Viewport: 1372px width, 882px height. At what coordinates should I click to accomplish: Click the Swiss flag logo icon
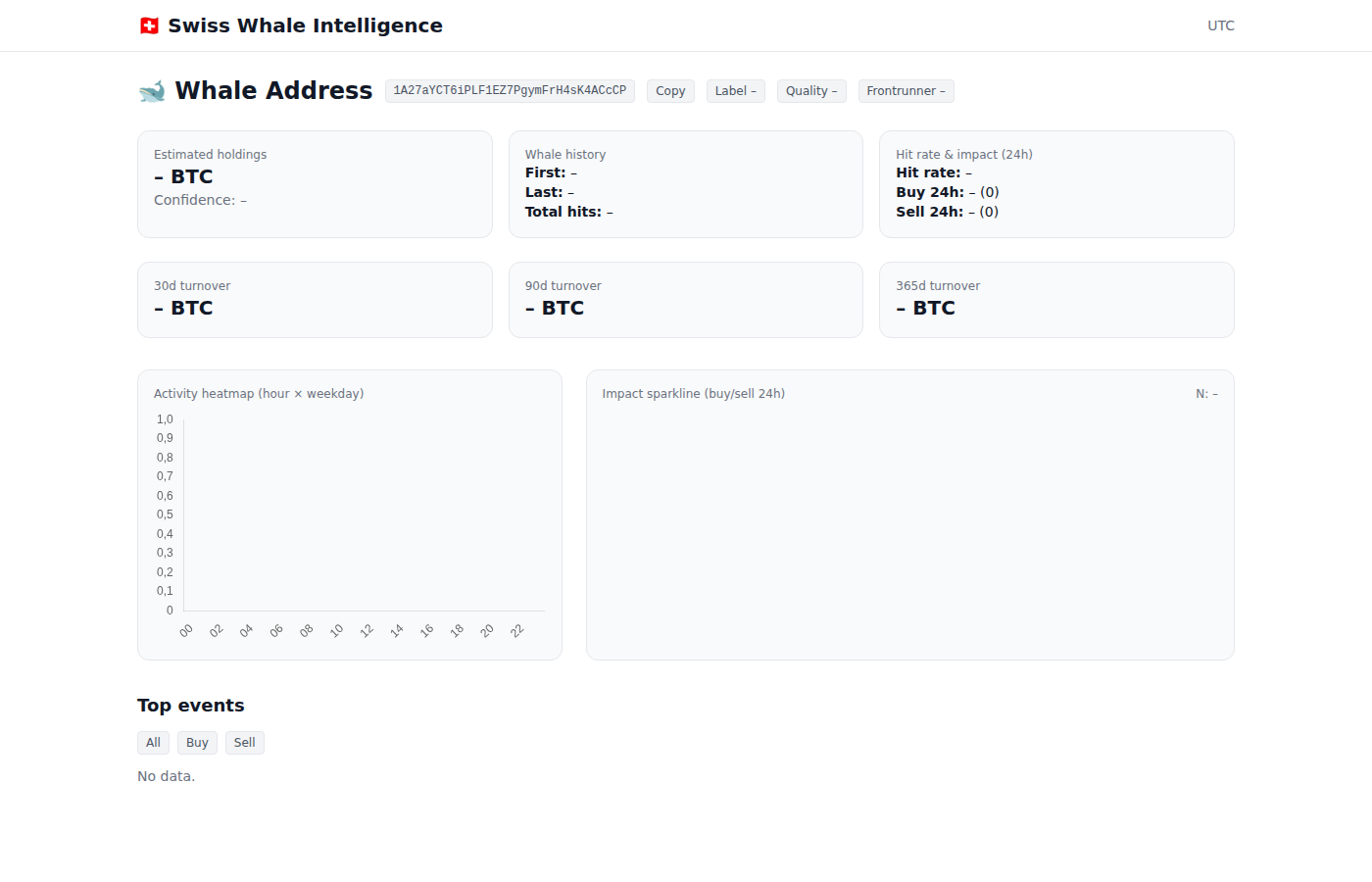tap(149, 25)
